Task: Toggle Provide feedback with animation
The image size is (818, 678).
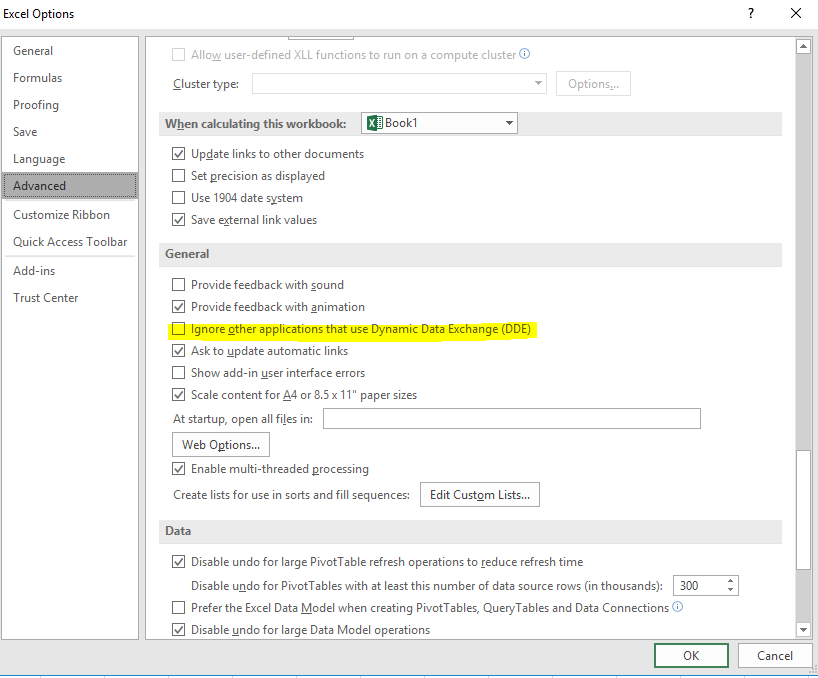Action: point(178,307)
